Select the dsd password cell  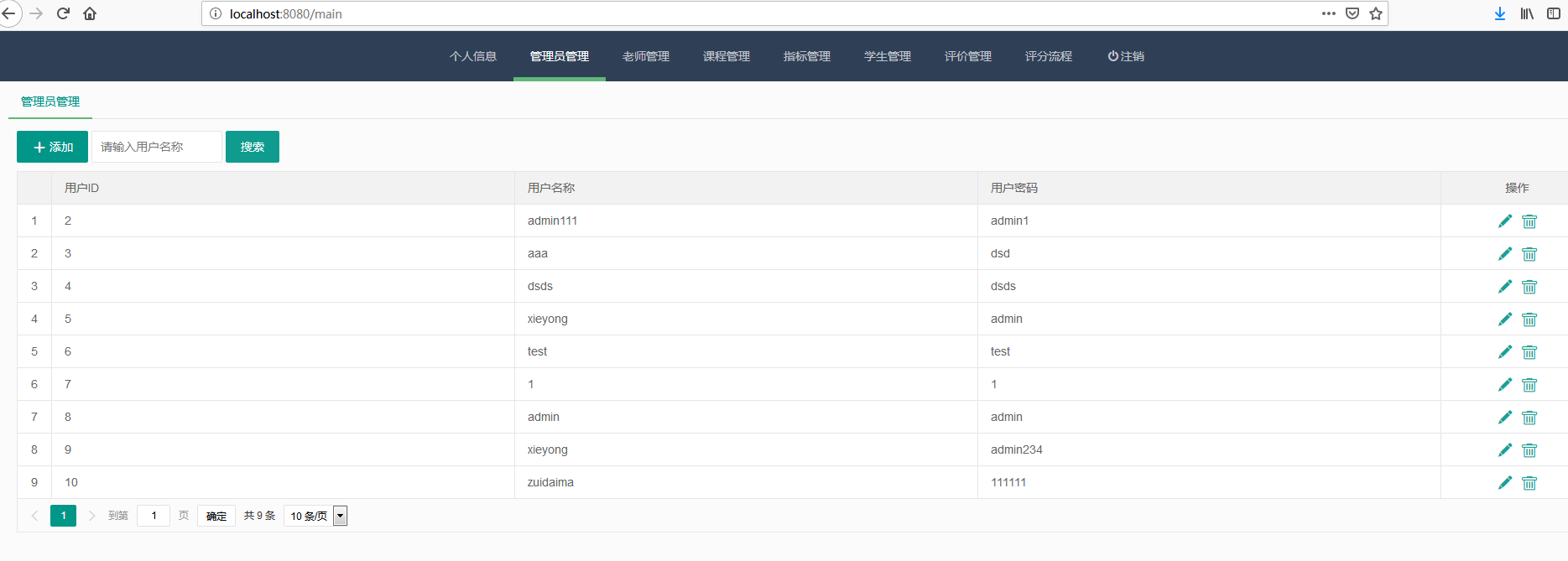click(1209, 253)
